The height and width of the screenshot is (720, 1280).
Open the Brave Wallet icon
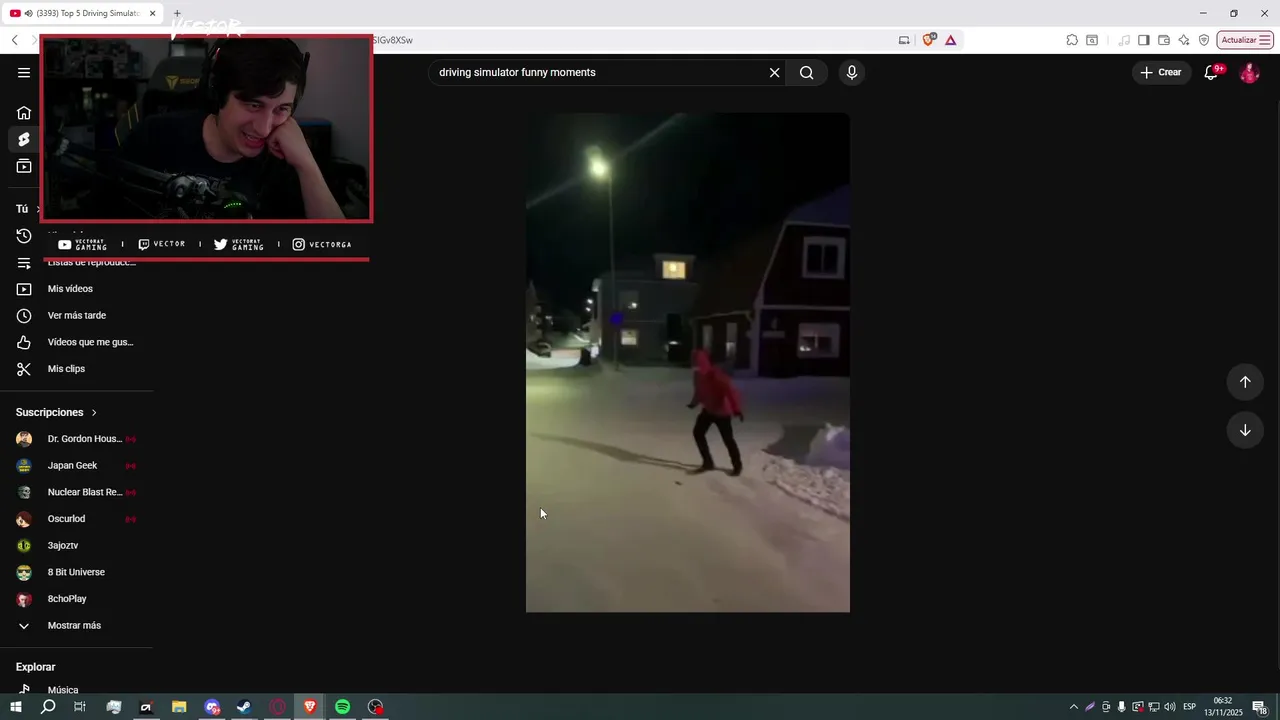[1164, 40]
